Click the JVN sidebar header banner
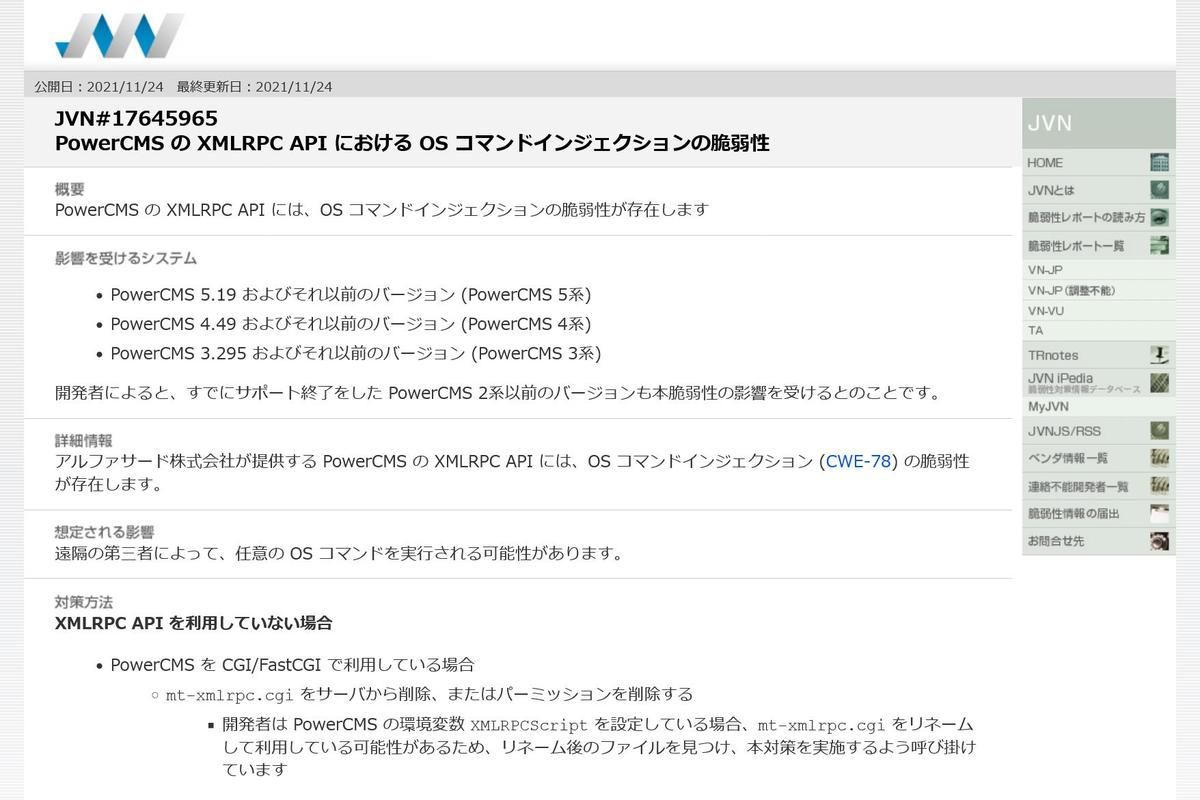 [x=1098, y=123]
